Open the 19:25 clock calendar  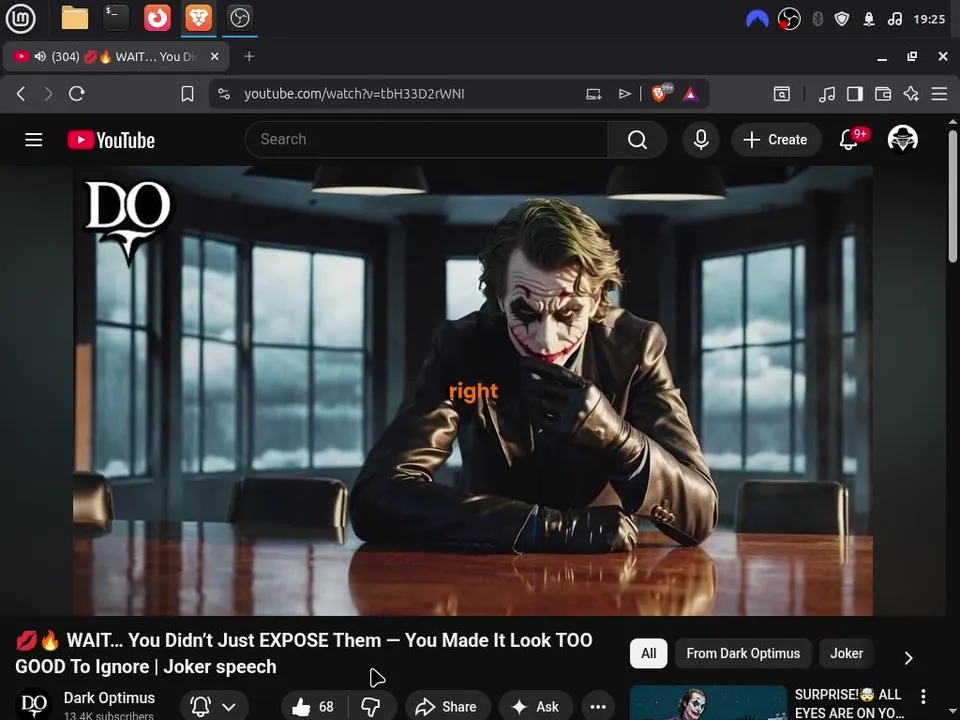[x=929, y=19]
